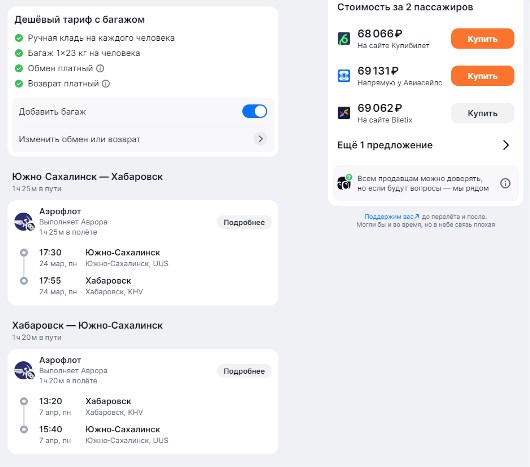Expand Ещё 1 предложение arrow
Image resolution: width=530 pixels, height=467 pixels.
pos(506,145)
